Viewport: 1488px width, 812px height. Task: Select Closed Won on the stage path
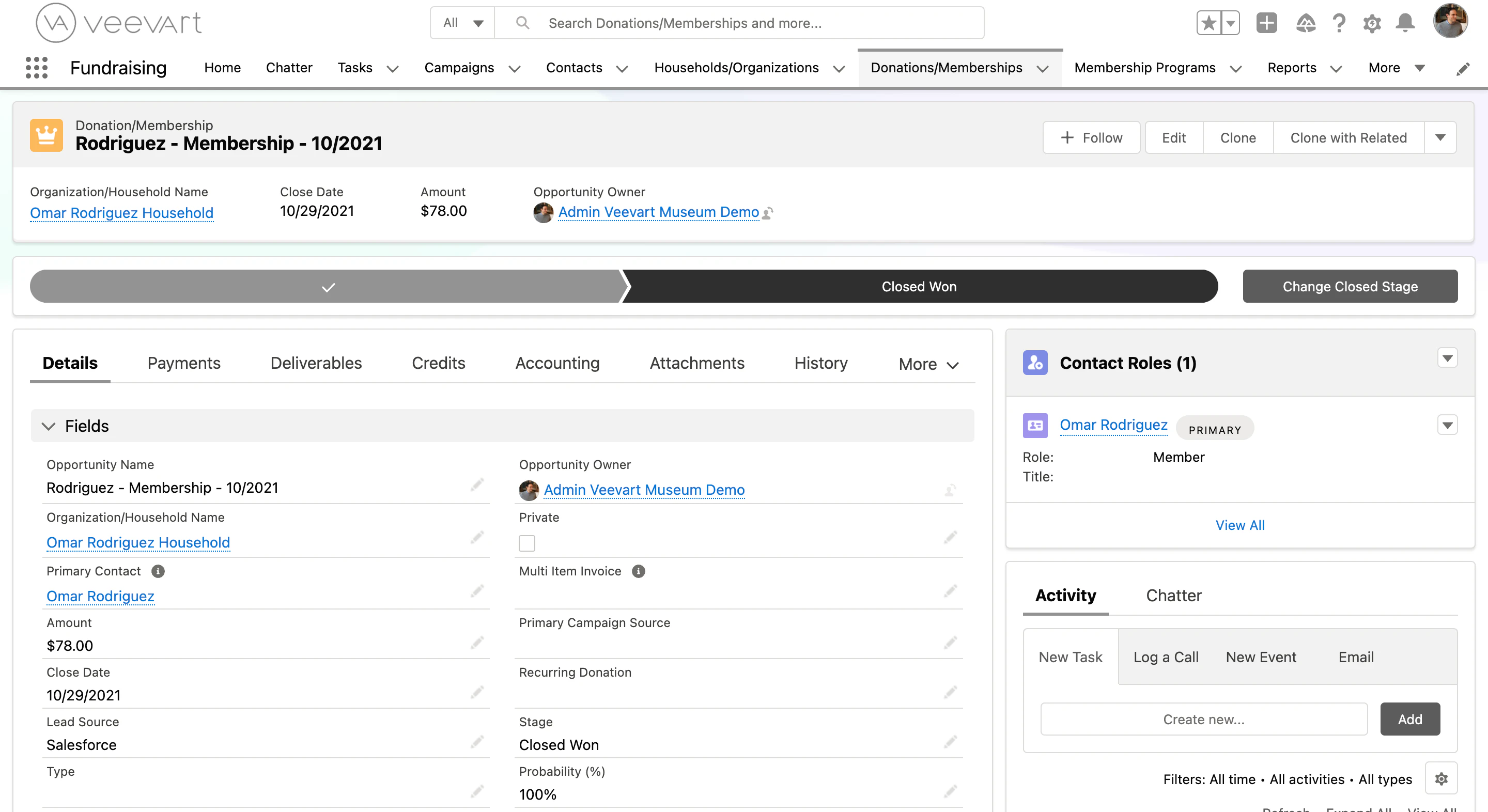[x=919, y=286]
